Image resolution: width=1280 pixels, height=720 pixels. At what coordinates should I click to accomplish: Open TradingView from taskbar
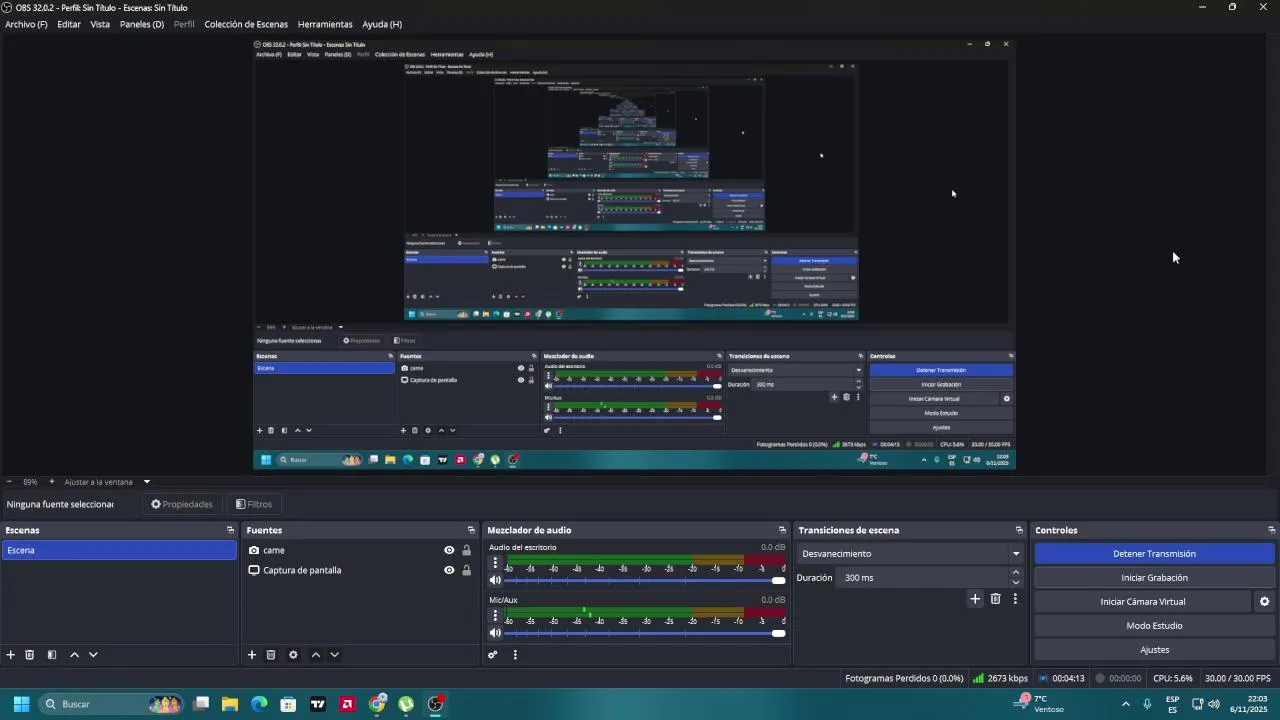[318, 704]
